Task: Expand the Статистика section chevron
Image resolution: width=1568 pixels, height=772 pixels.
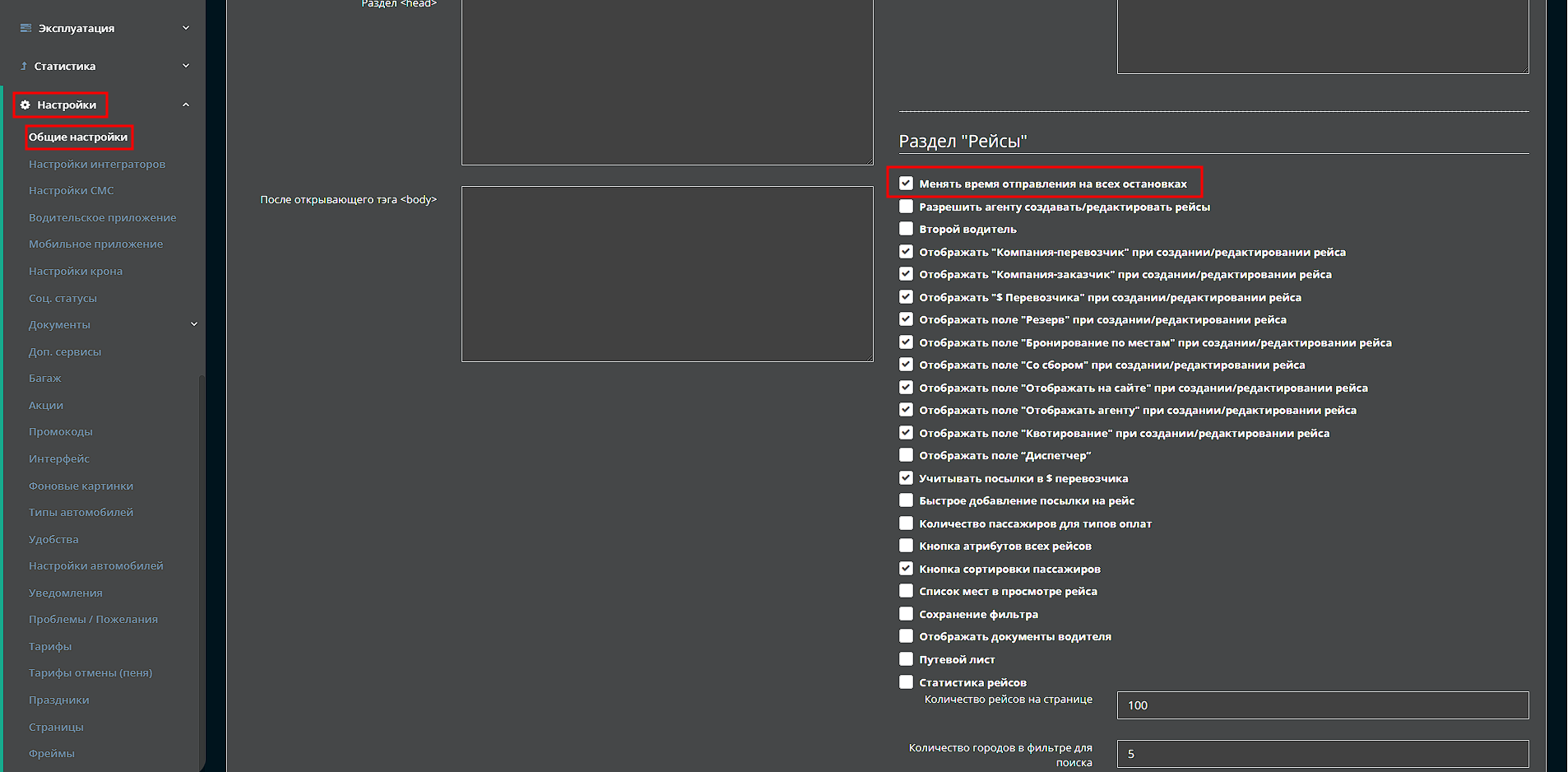Action: click(186, 66)
